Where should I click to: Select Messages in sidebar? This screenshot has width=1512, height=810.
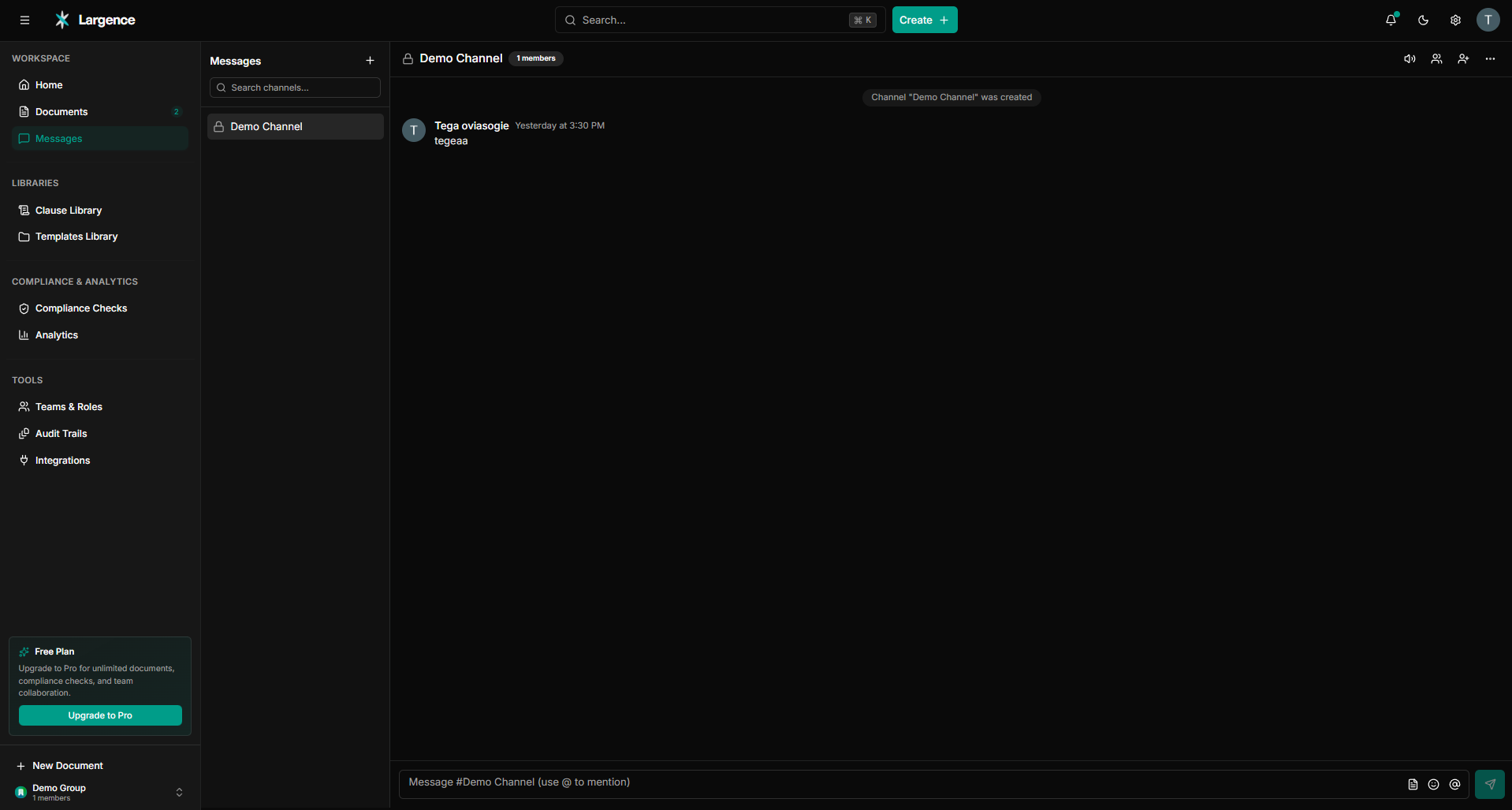pyautogui.click(x=100, y=139)
